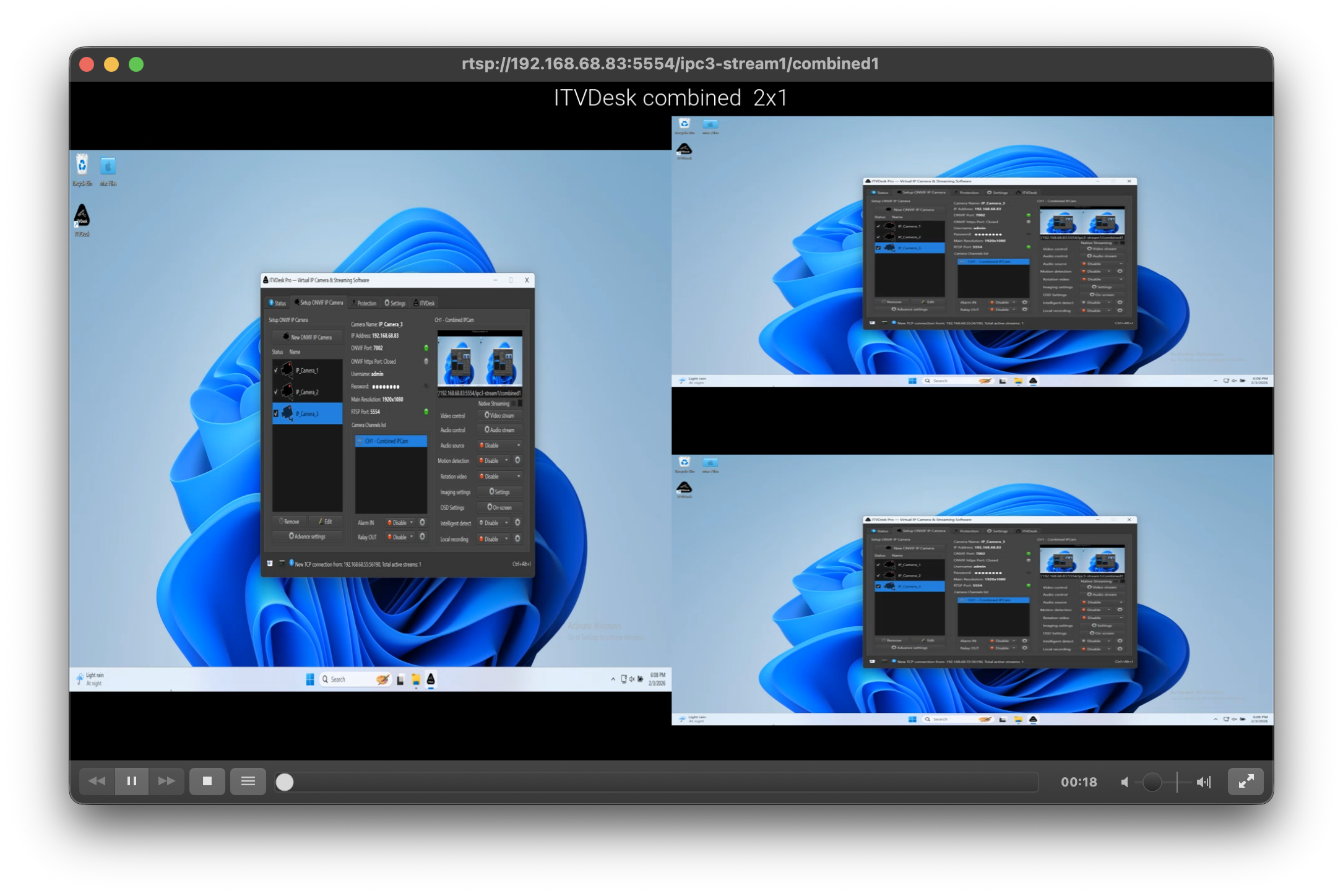Toggle Native Streaming checkbox in large left ITVDesk window
Viewport: 1343px width, 896px height.
click(x=520, y=403)
